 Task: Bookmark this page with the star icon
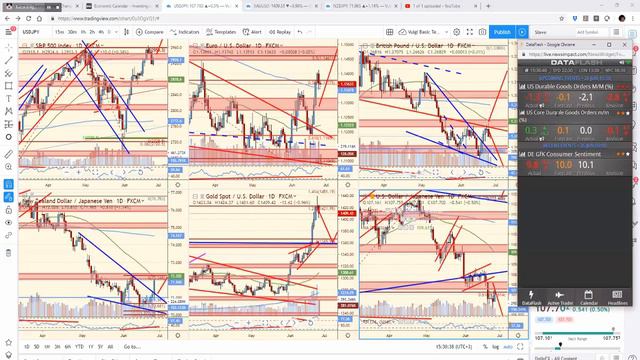[562, 18]
